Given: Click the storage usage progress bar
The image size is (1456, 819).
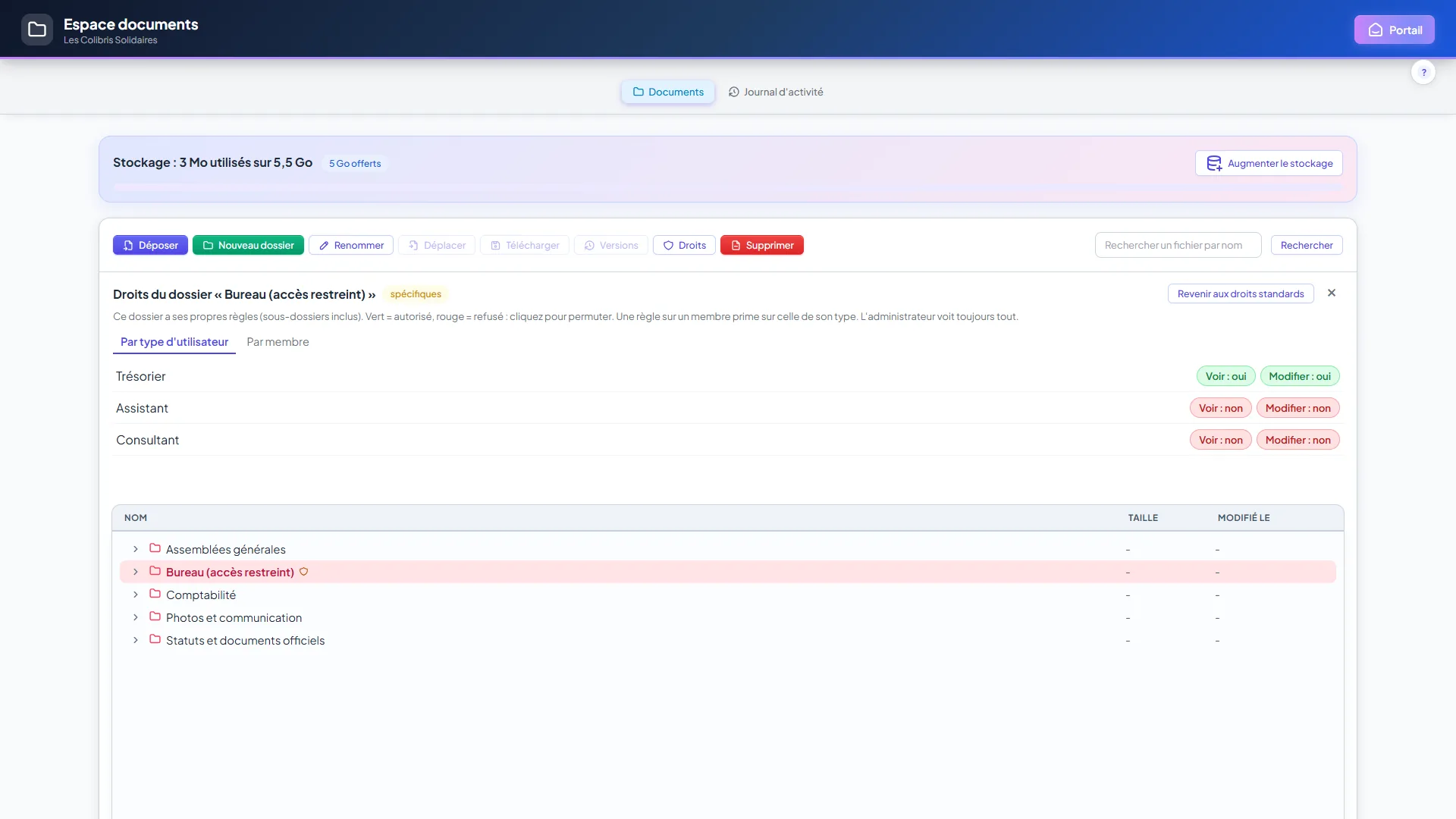Looking at the screenshot, I should coord(728,187).
